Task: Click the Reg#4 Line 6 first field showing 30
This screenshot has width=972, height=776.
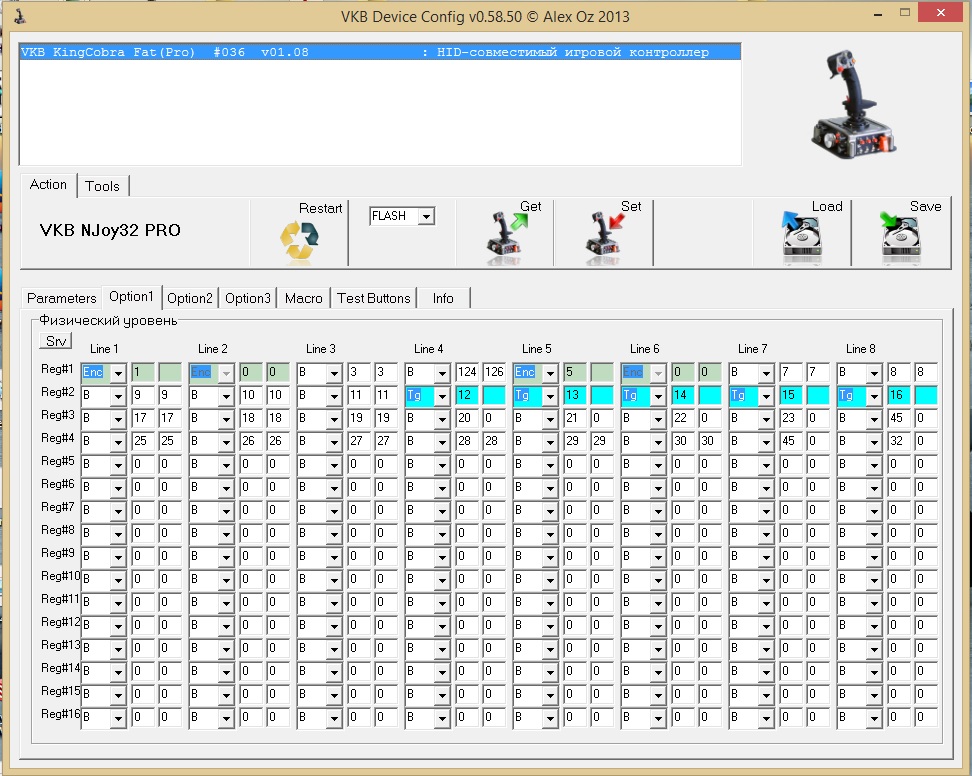Action: pyautogui.click(x=683, y=441)
